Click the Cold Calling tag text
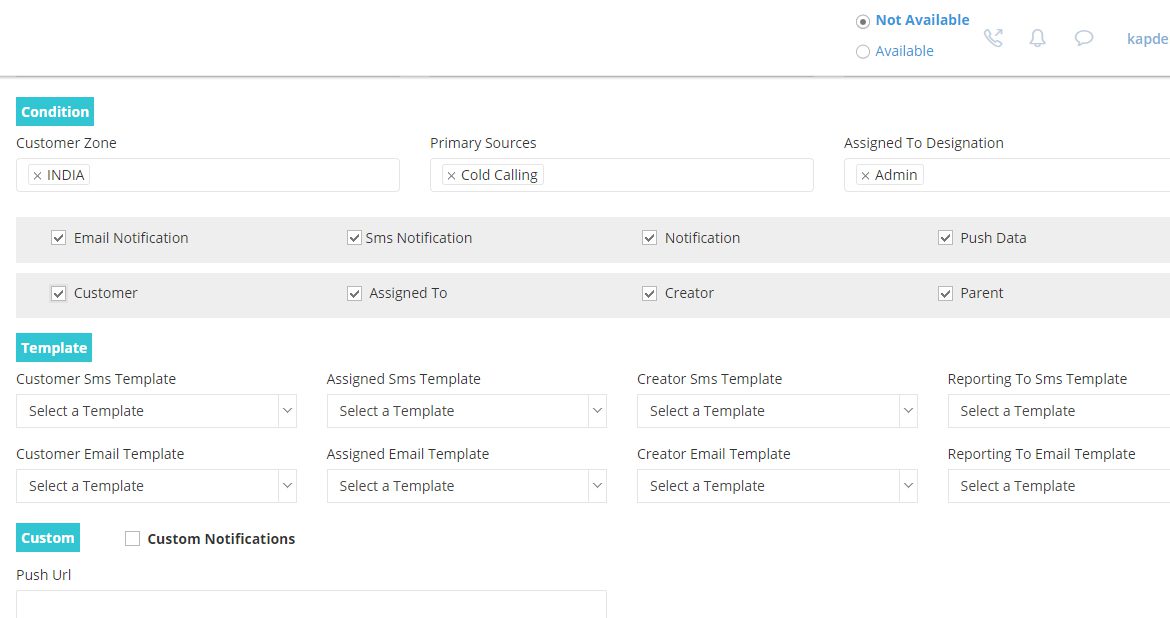1170x618 pixels. click(499, 175)
